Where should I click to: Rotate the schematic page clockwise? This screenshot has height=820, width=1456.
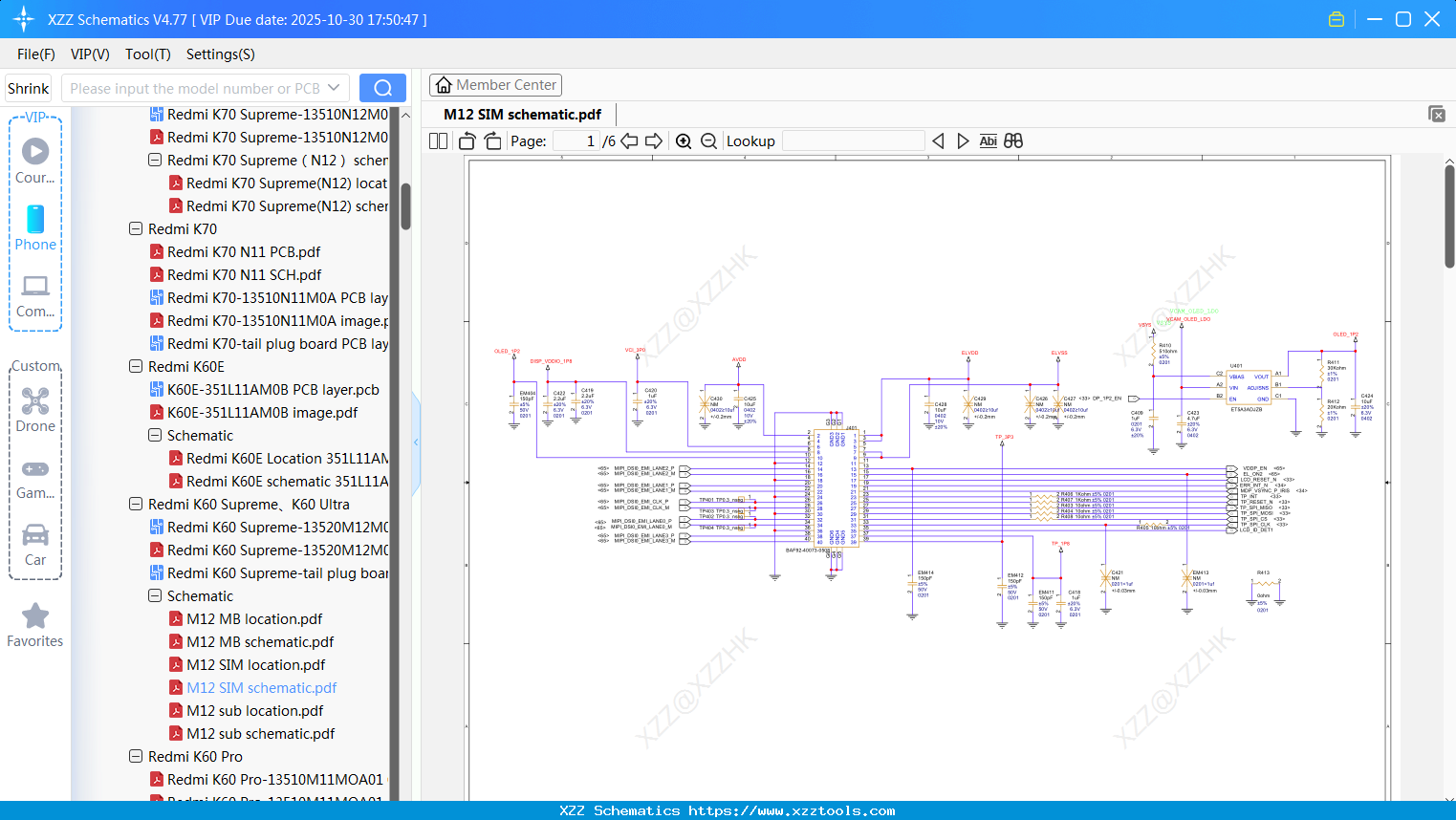[x=491, y=140]
